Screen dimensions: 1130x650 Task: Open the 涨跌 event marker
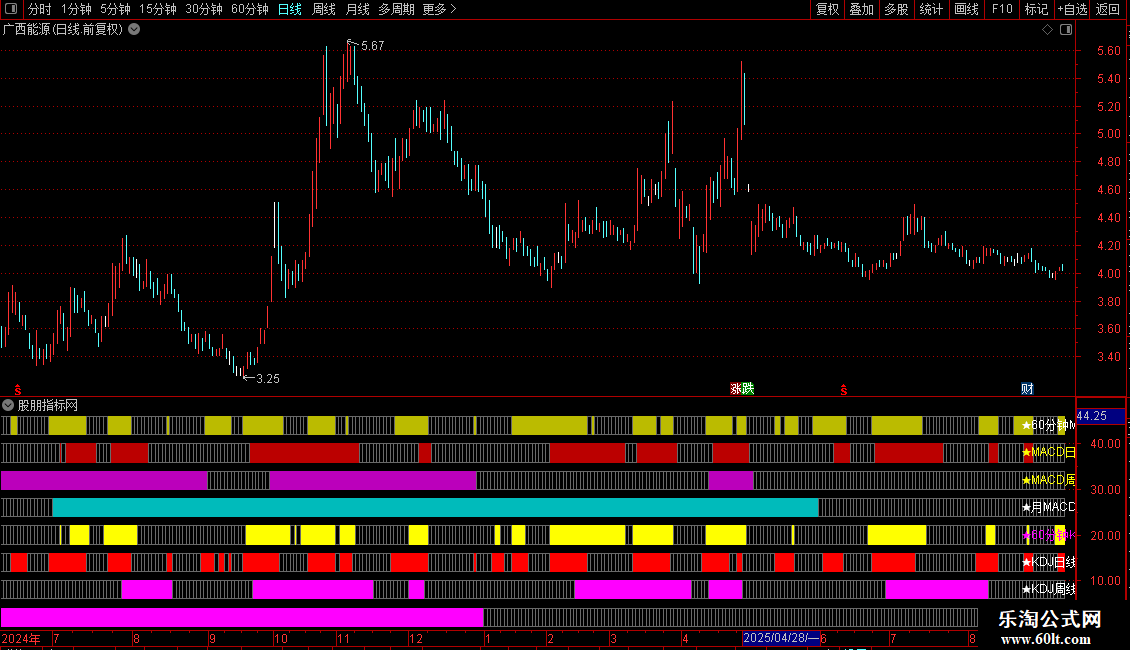click(742, 388)
